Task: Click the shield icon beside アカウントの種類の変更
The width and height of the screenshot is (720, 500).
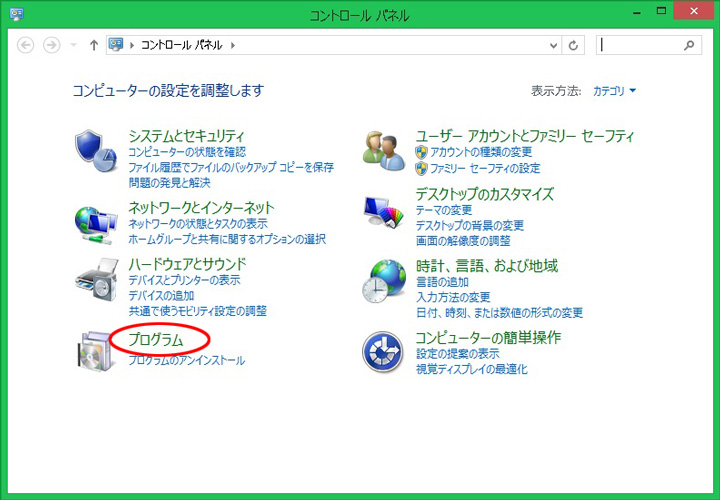Action: pos(421,152)
